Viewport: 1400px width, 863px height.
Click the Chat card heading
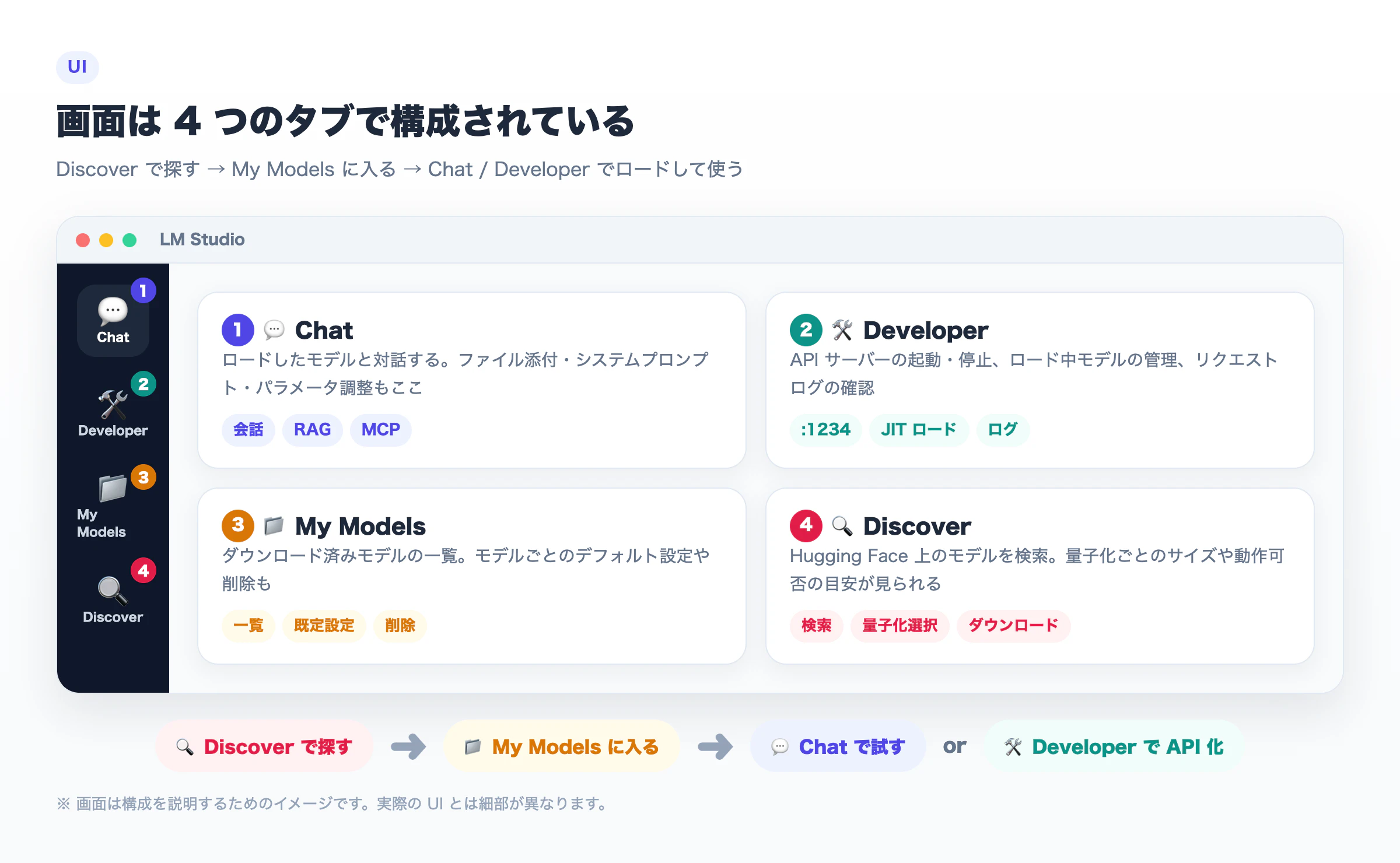tap(324, 330)
